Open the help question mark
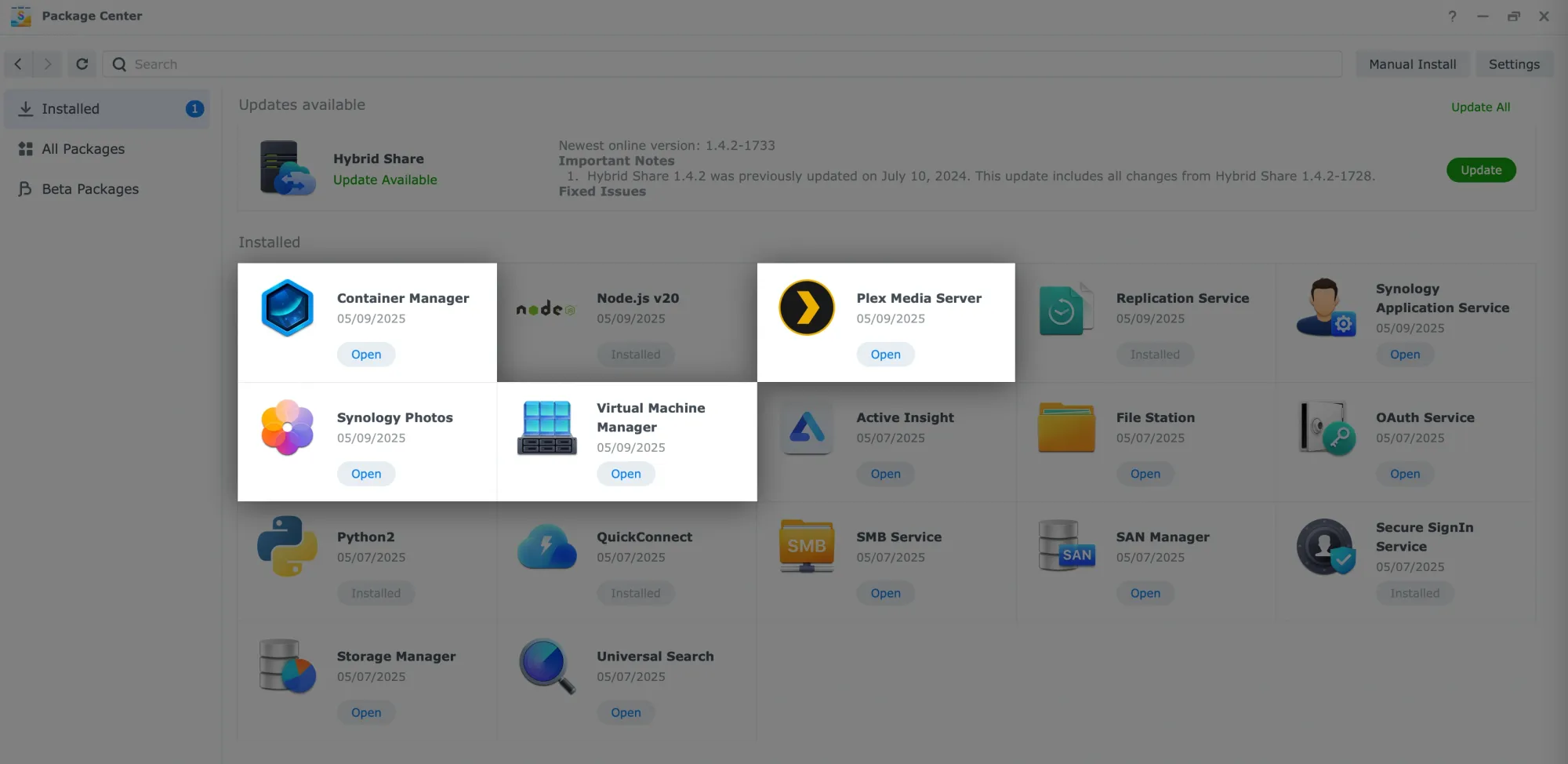Viewport: 1568px width, 764px height. 1452,16
